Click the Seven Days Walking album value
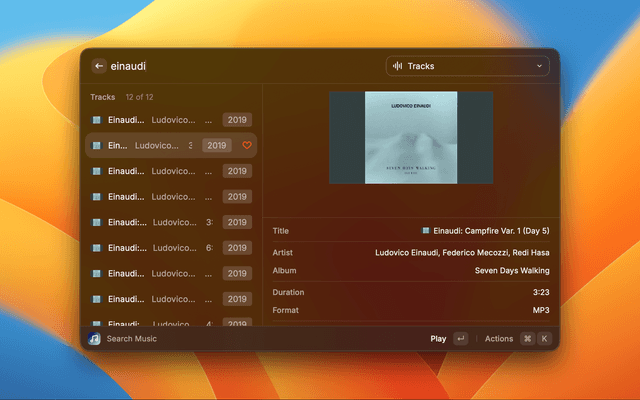This screenshot has height=400, width=640. coord(511,270)
